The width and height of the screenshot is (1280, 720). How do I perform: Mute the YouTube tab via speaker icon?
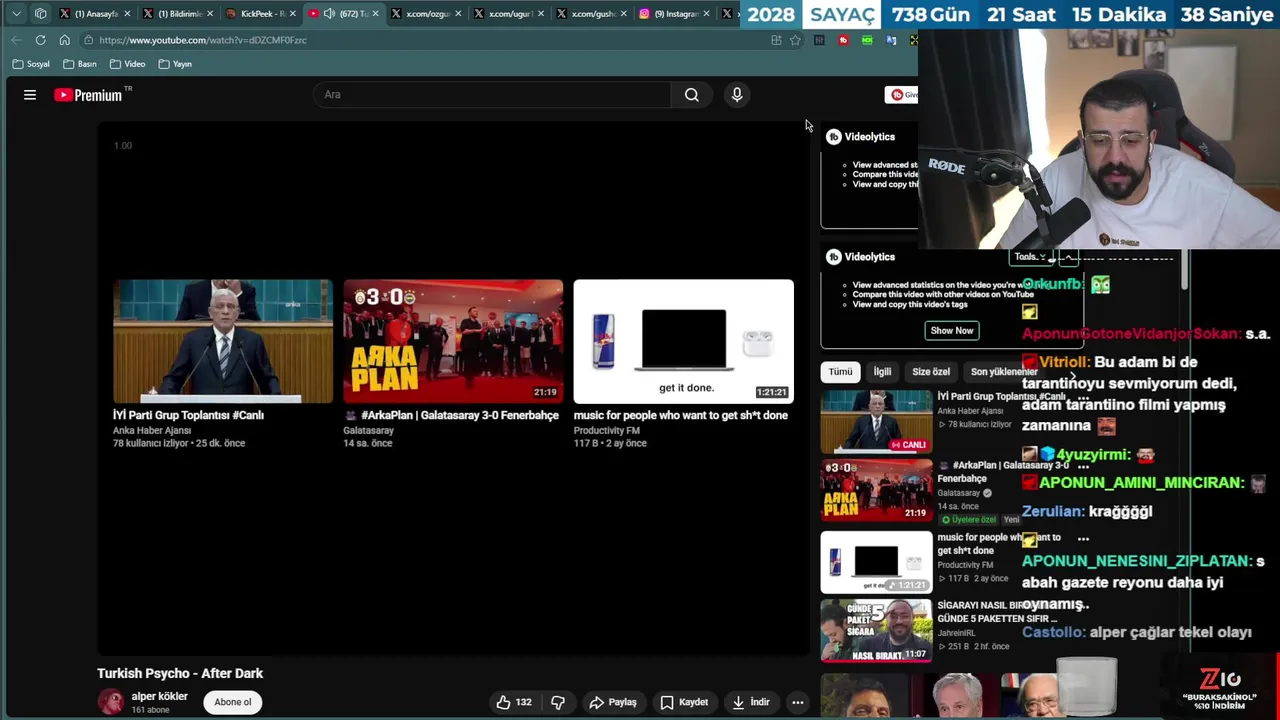[329, 14]
